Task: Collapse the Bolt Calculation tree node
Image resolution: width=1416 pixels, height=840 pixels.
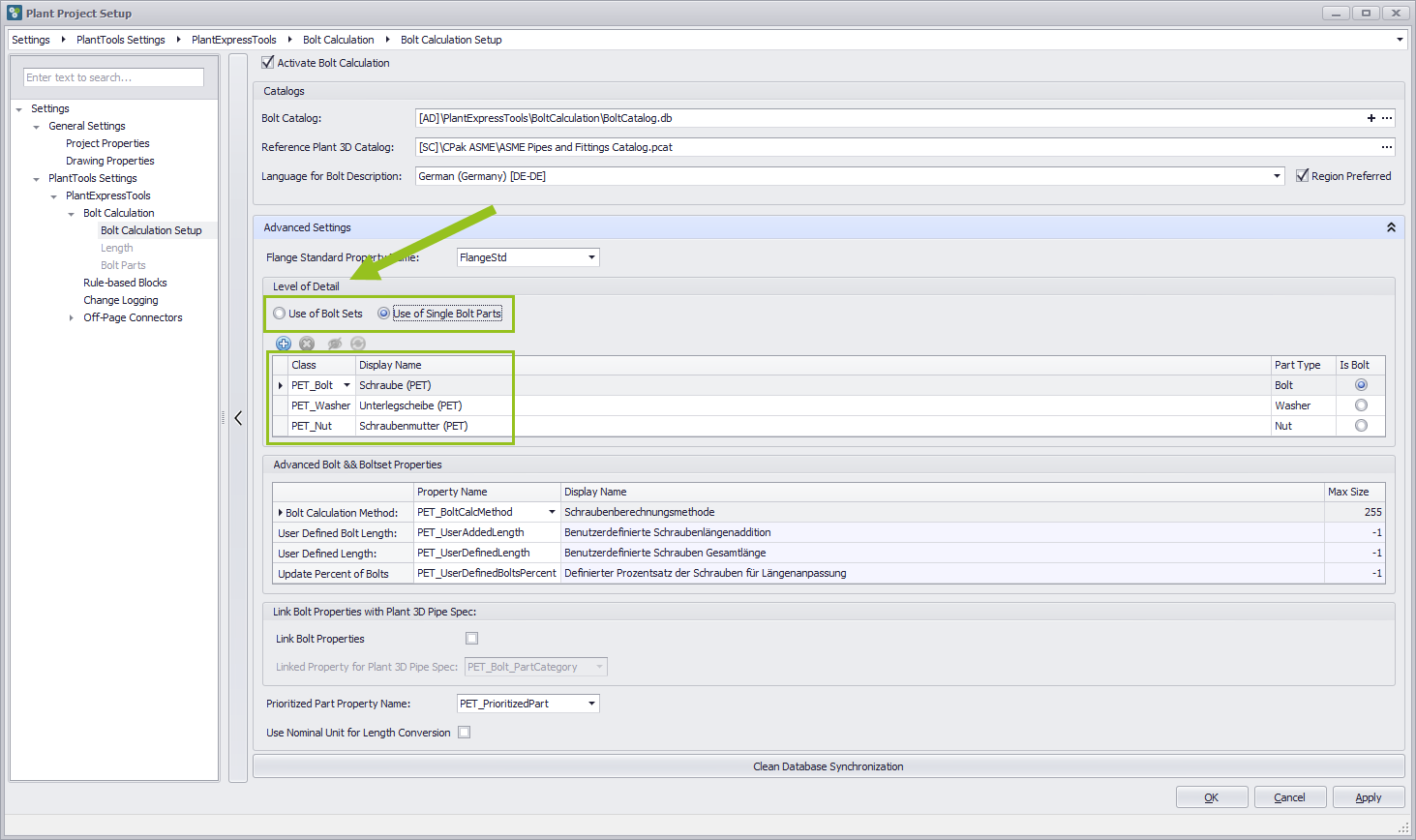Action: click(71, 214)
